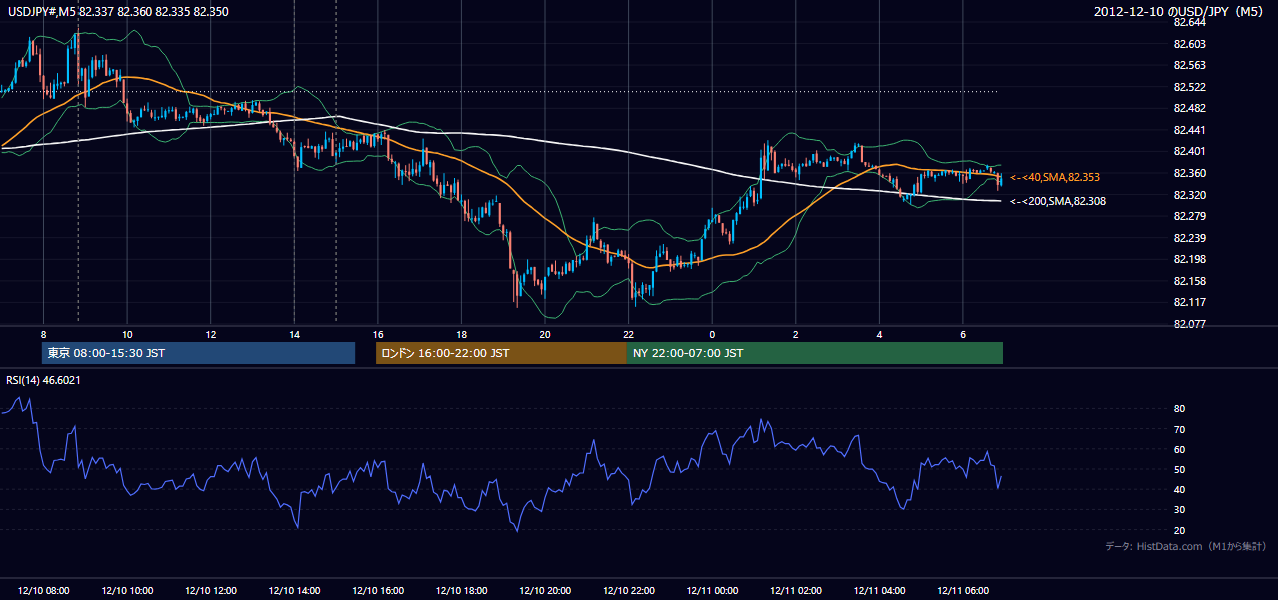Click hour 4 on the price chart axis
Image resolution: width=1278 pixels, height=600 pixels.
click(879, 334)
